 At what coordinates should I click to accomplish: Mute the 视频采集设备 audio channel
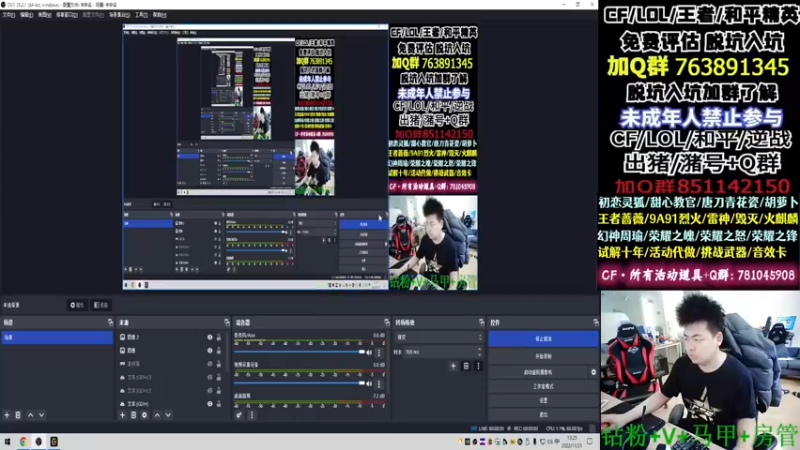click(x=369, y=384)
